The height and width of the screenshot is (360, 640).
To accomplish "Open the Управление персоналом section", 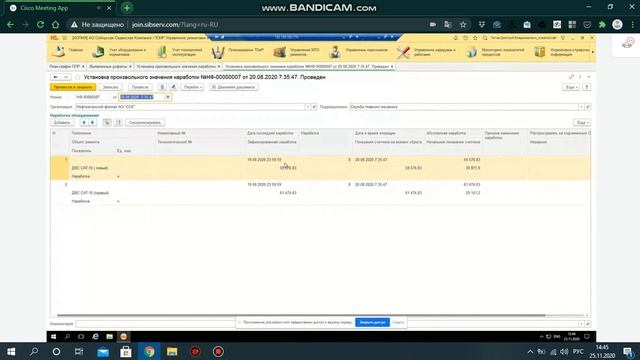I will point(359,52).
